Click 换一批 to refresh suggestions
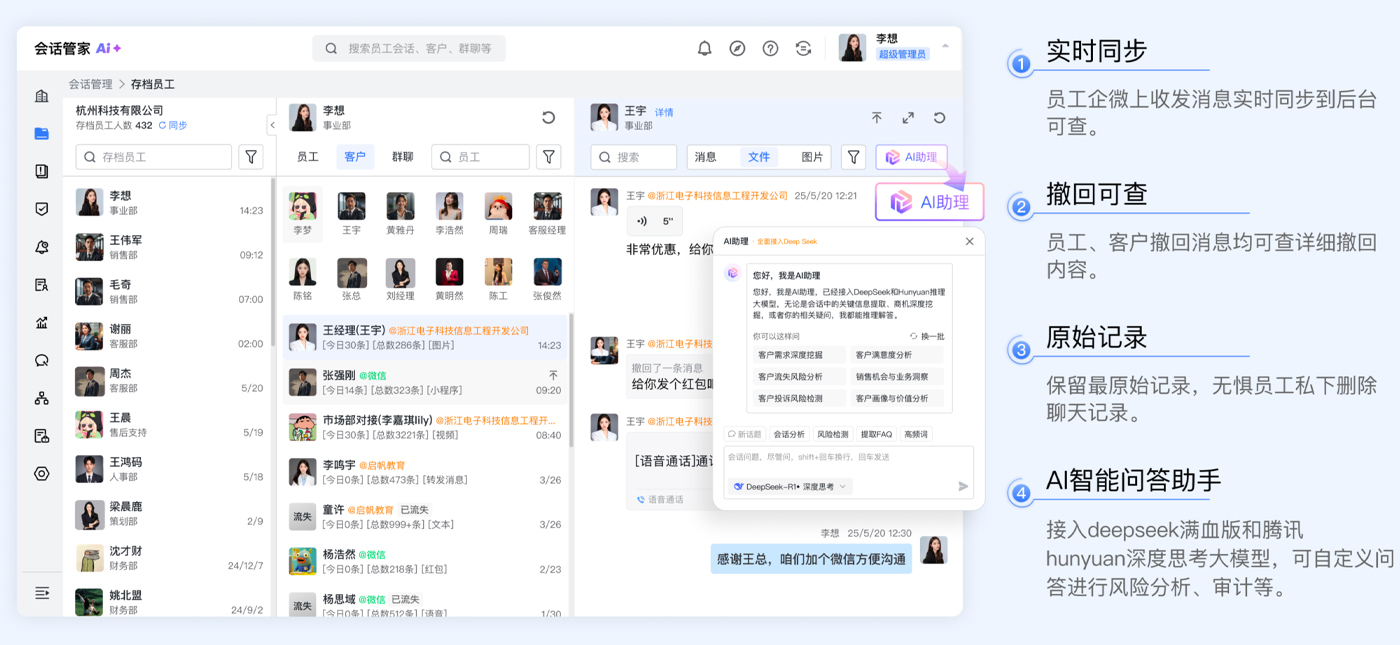1400x645 pixels. [927, 337]
